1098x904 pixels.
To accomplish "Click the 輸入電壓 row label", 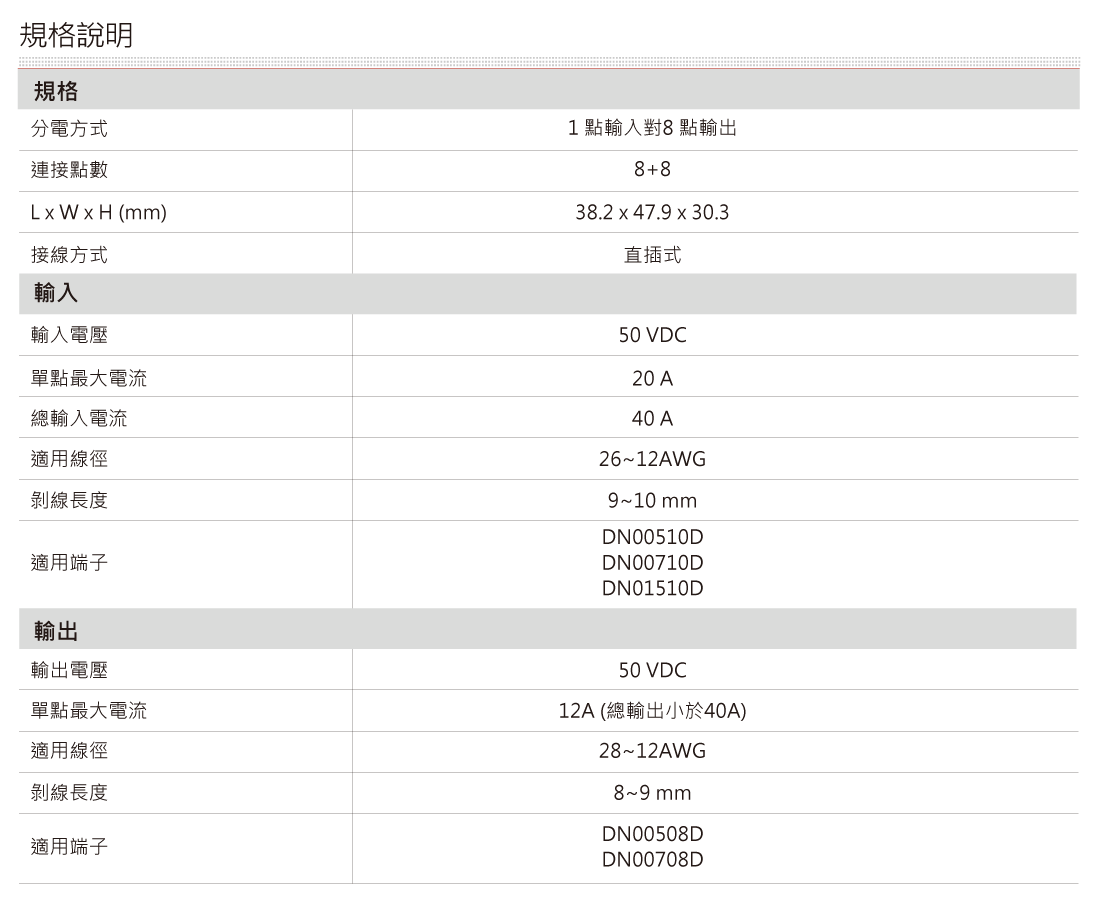I will [x=69, y=335].
